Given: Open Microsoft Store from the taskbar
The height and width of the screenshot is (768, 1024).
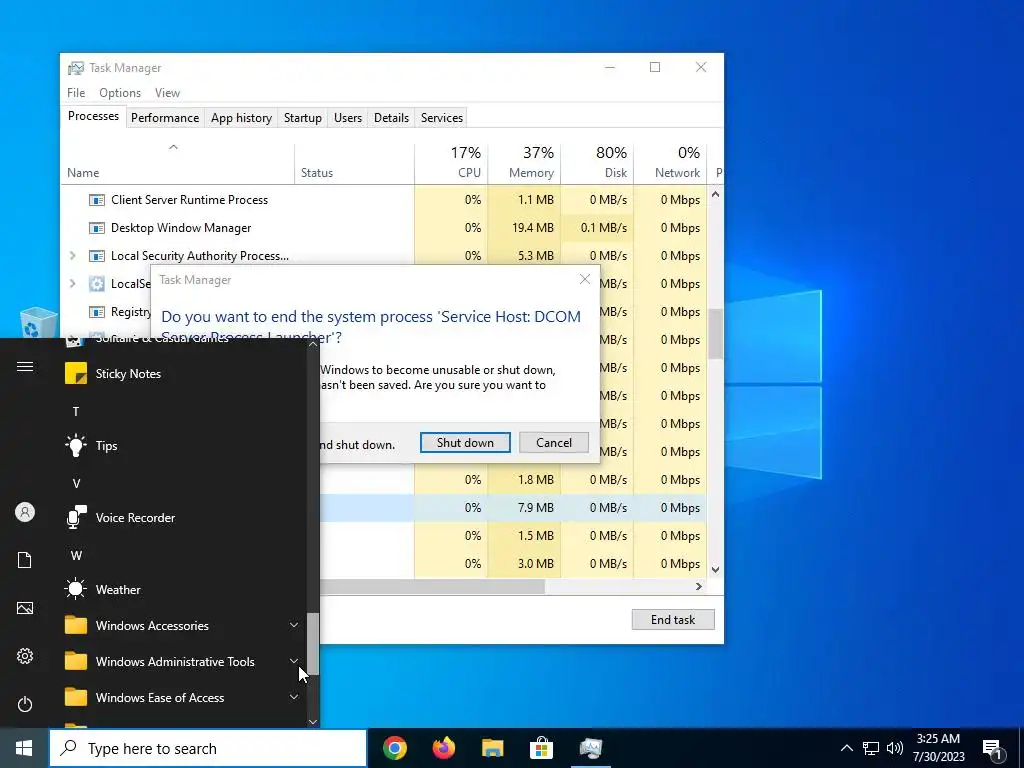Looking at the screenshot, I should point(541,748).
